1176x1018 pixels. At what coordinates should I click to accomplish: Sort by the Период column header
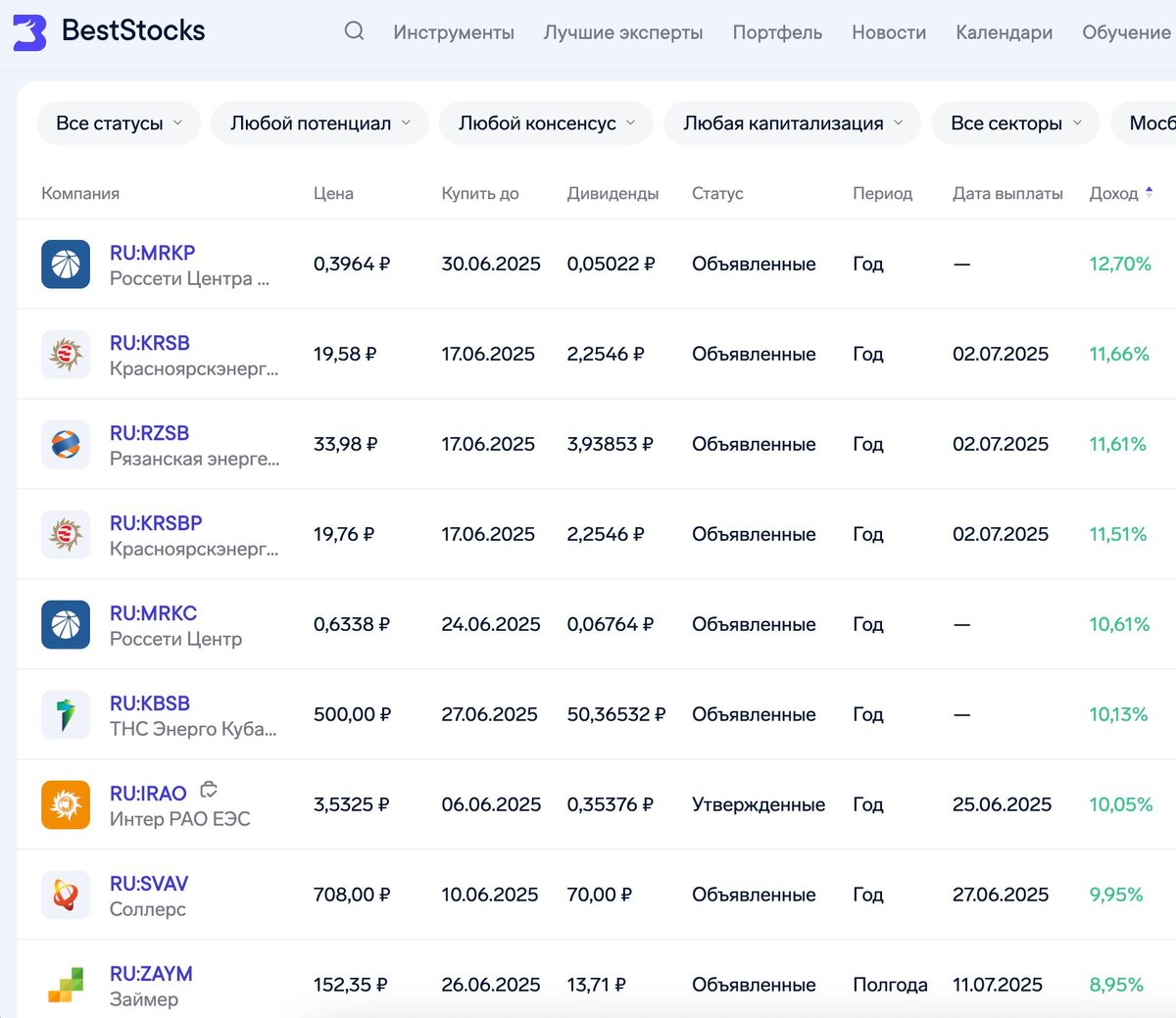(x=882, y=194)
